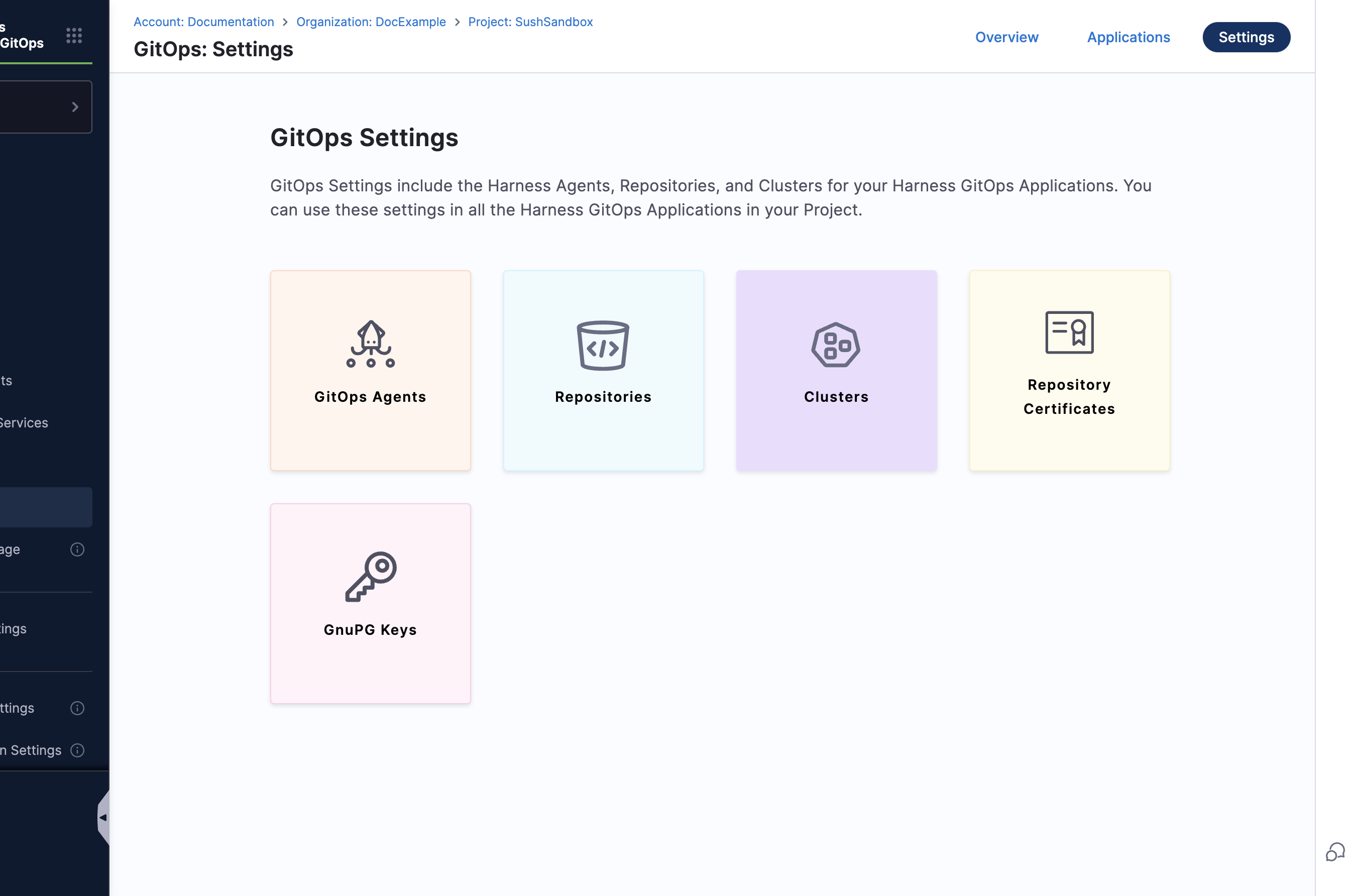Collapse the sidebar with arrow handle
The image size is (1355, 896).
(x=103, y=818)
